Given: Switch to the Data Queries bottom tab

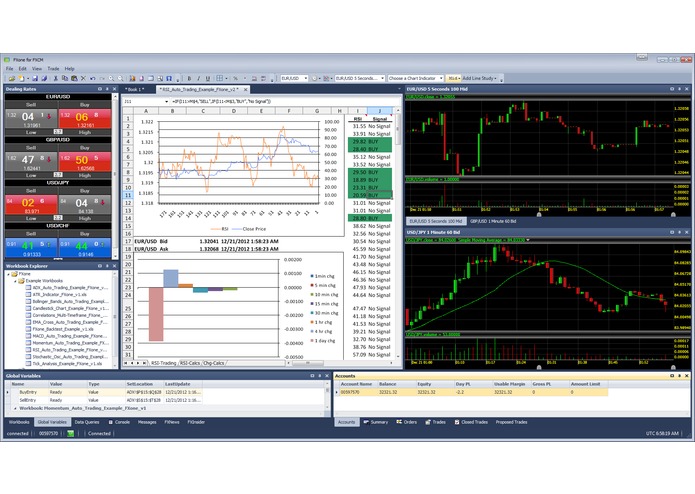Looking at the screenshot, I should [x=87, y=422].
